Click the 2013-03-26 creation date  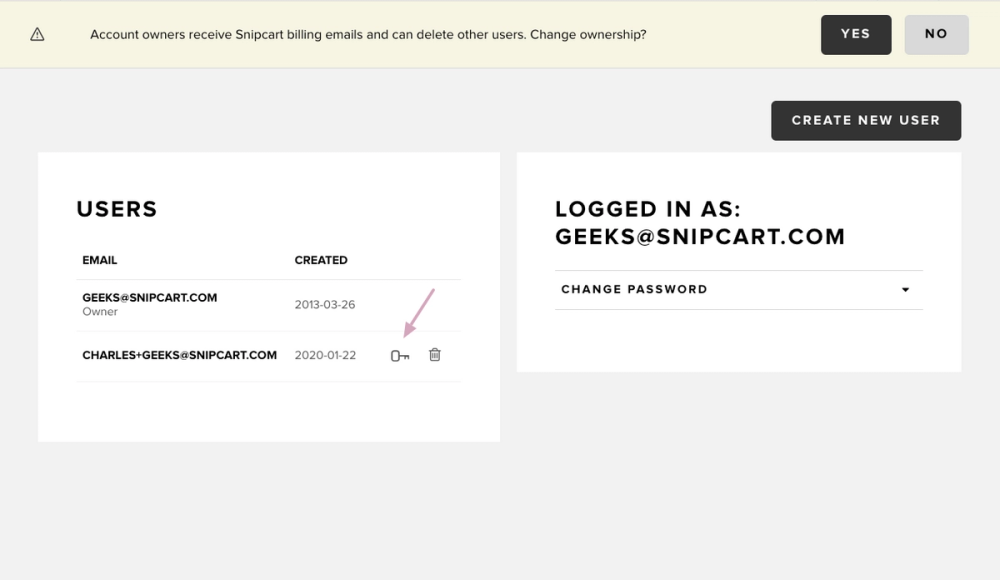coord(325,304)
